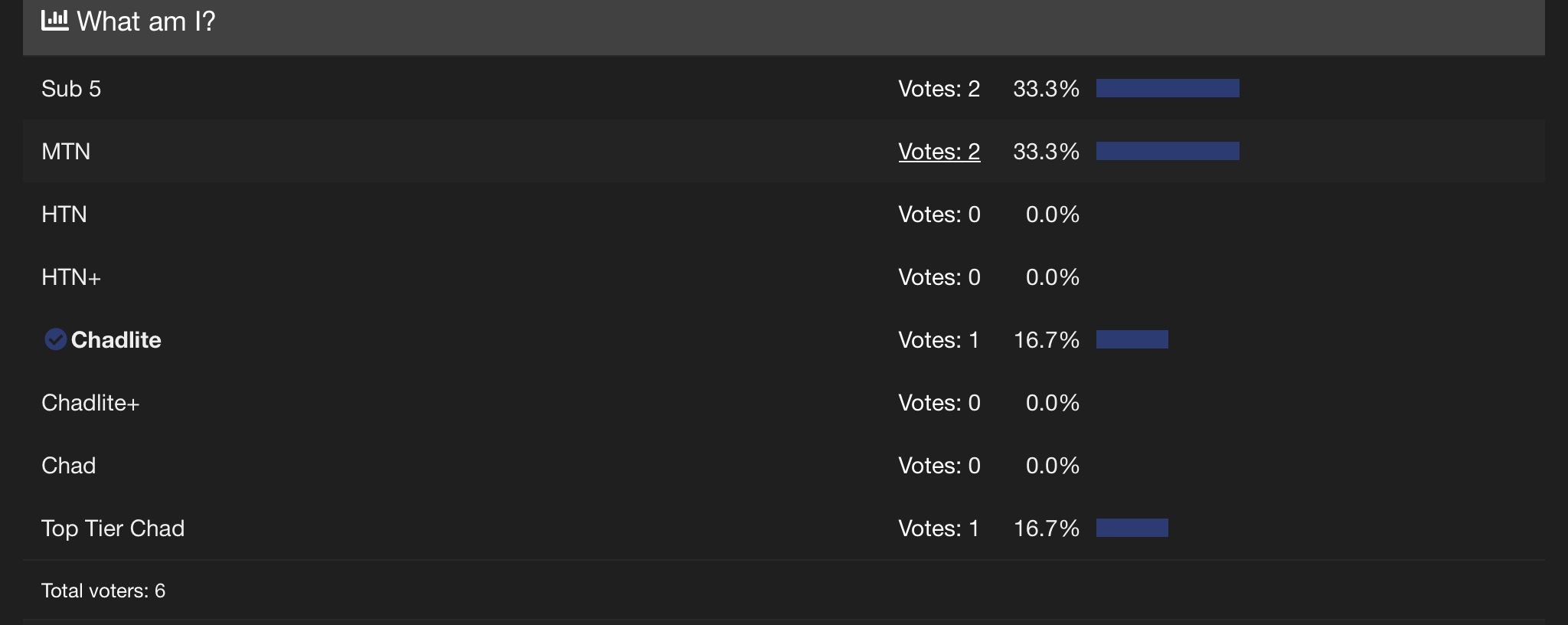Click the poll bar chart icon
Image resolution: width=1568 pixels, height=625 pixels.
(54, 21)
